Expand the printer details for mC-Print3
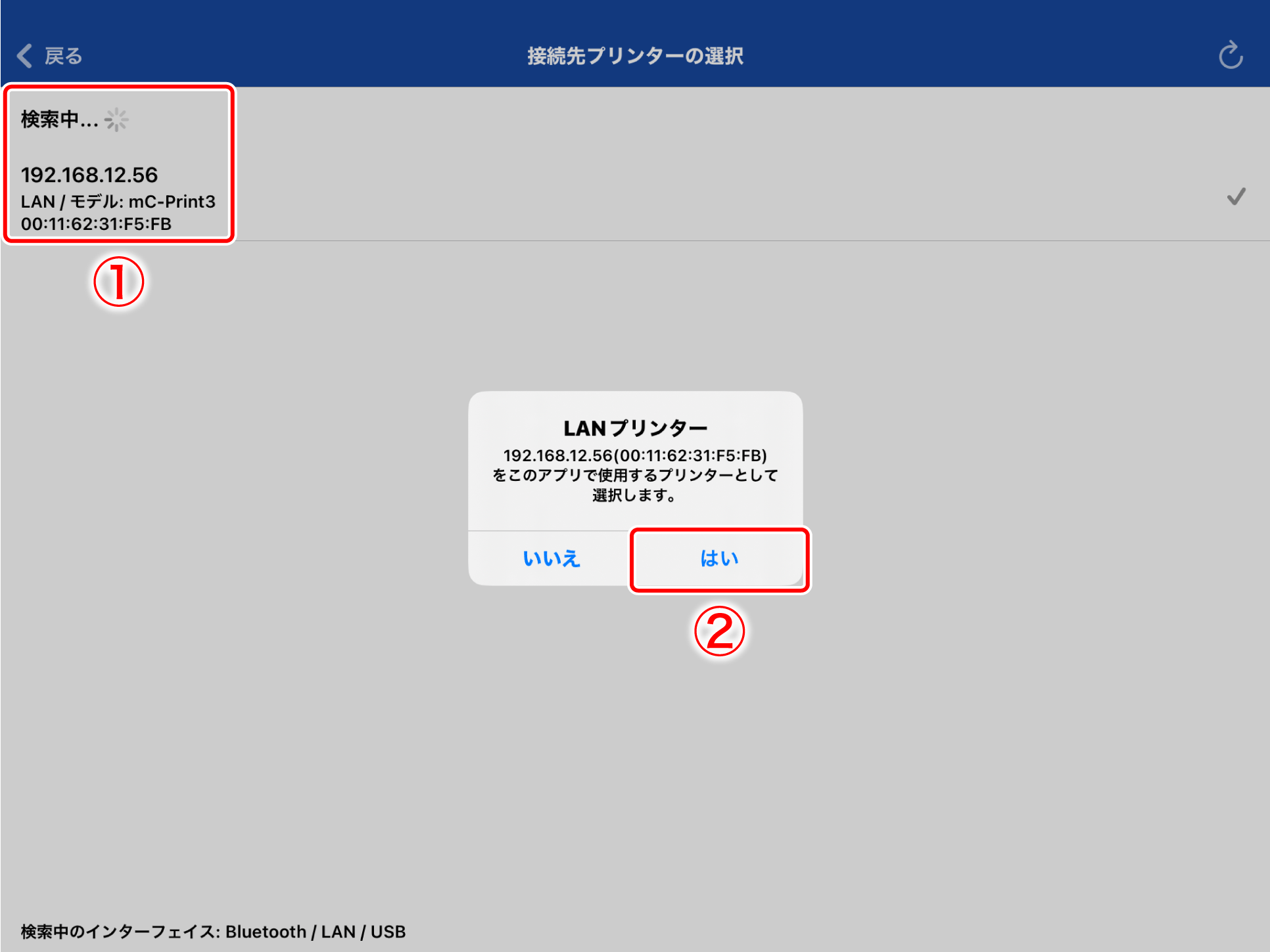 (118, 202)
